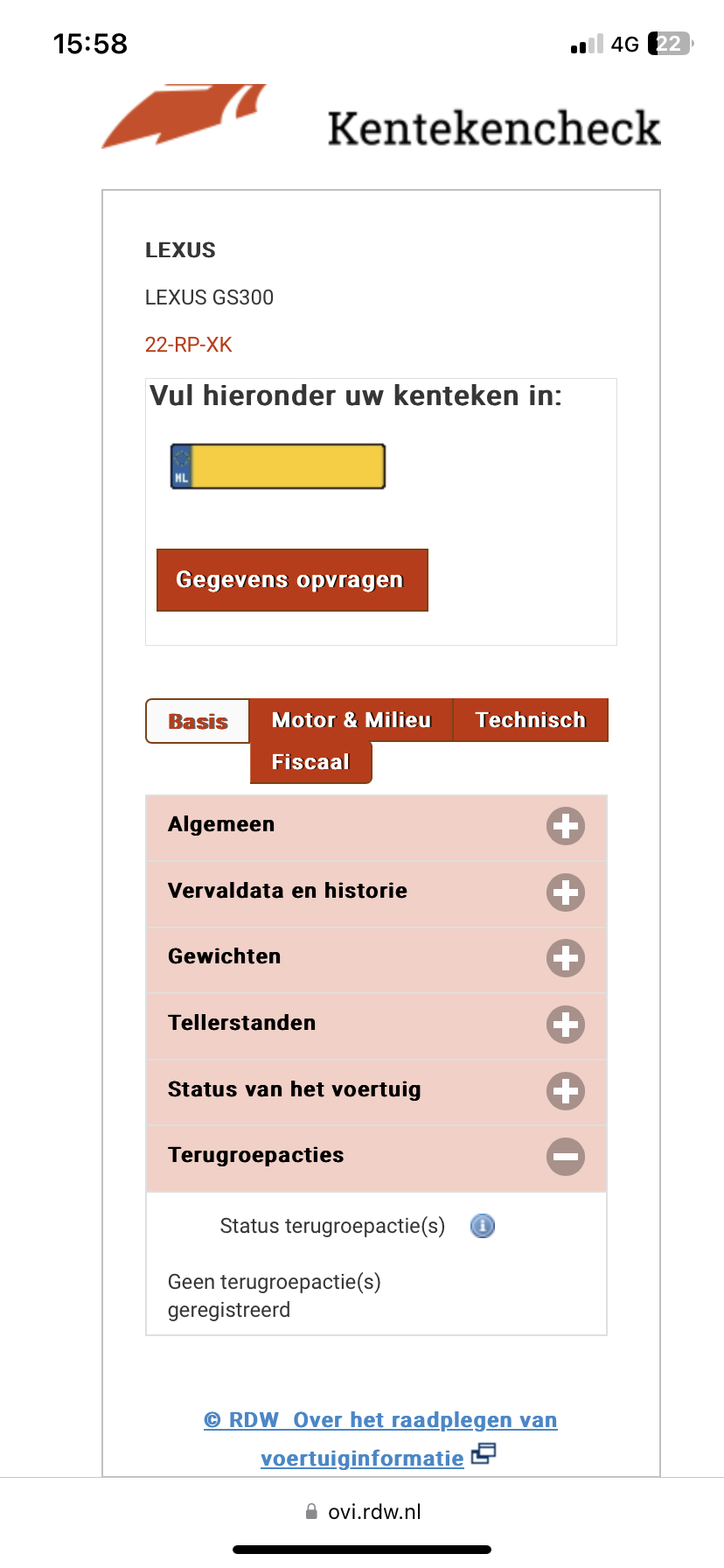Select the Basis tab
This screenshot has height=1568, width=724.
(x=198, y=722)
